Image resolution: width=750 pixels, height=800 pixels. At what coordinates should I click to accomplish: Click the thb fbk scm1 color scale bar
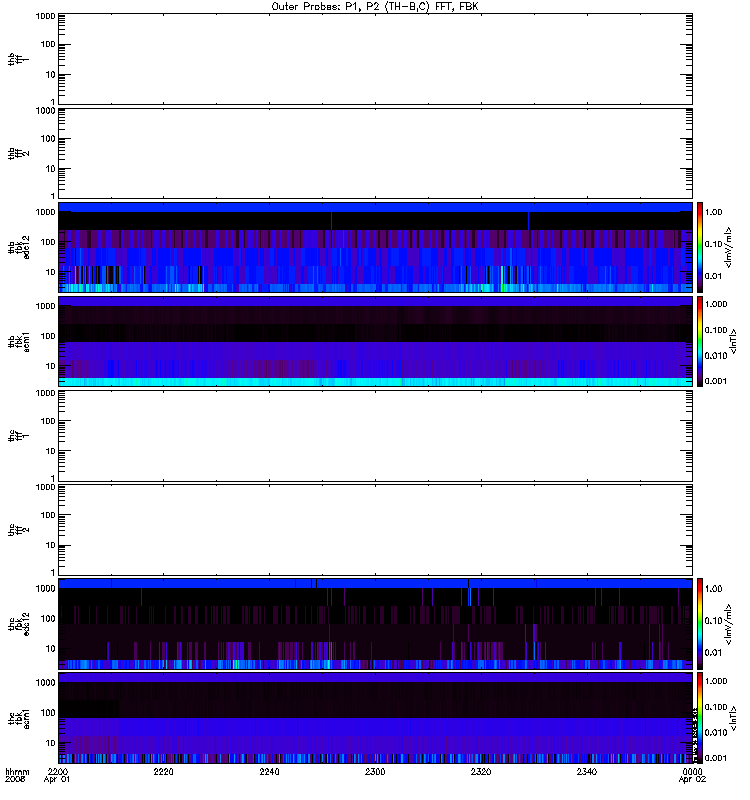pos(700,341)
